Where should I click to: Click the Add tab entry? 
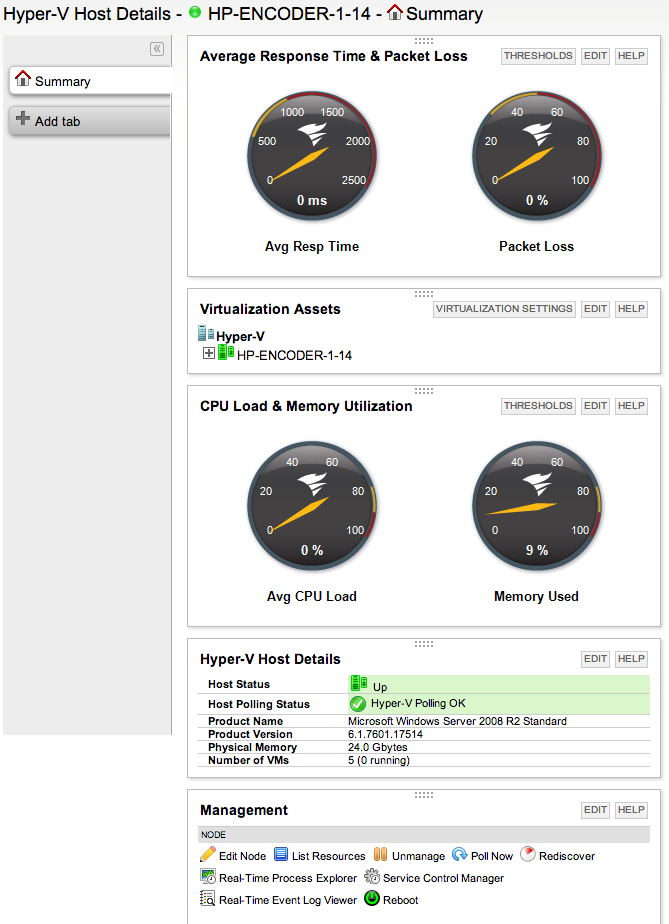point(90,121)
